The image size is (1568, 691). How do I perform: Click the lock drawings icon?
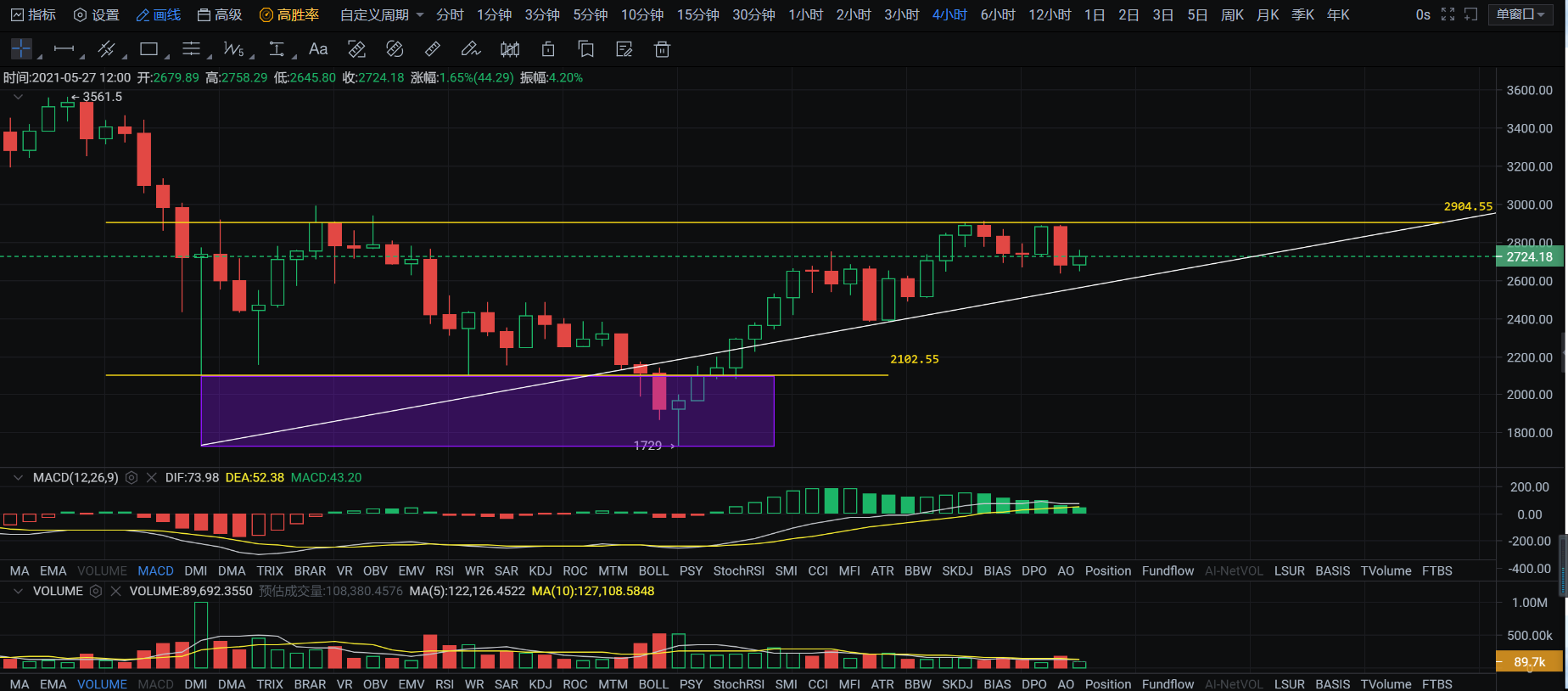548,49
